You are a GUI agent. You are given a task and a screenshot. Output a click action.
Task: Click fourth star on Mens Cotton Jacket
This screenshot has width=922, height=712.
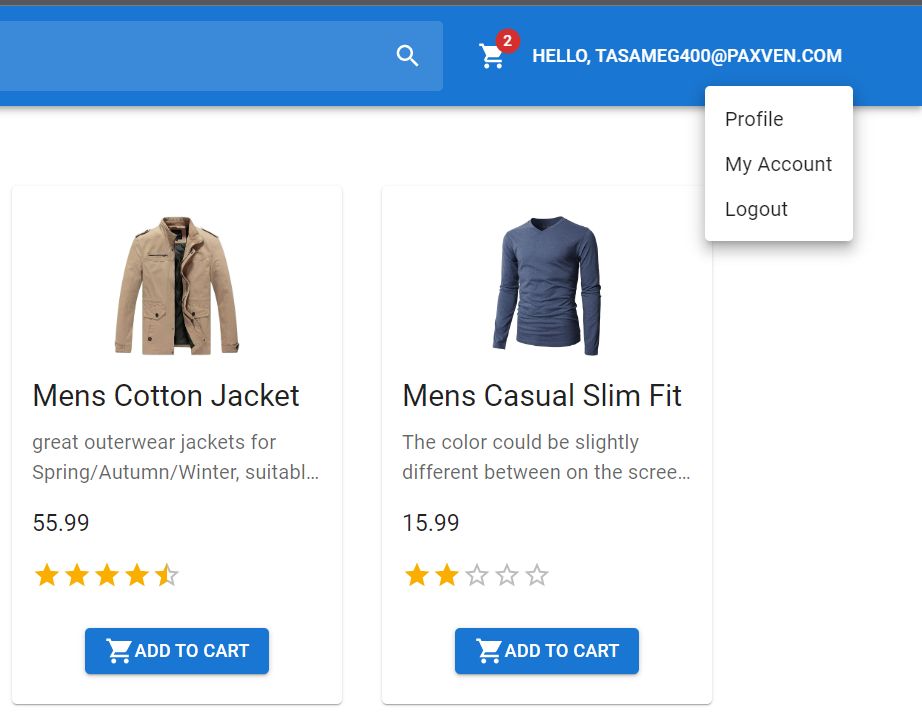137,575
